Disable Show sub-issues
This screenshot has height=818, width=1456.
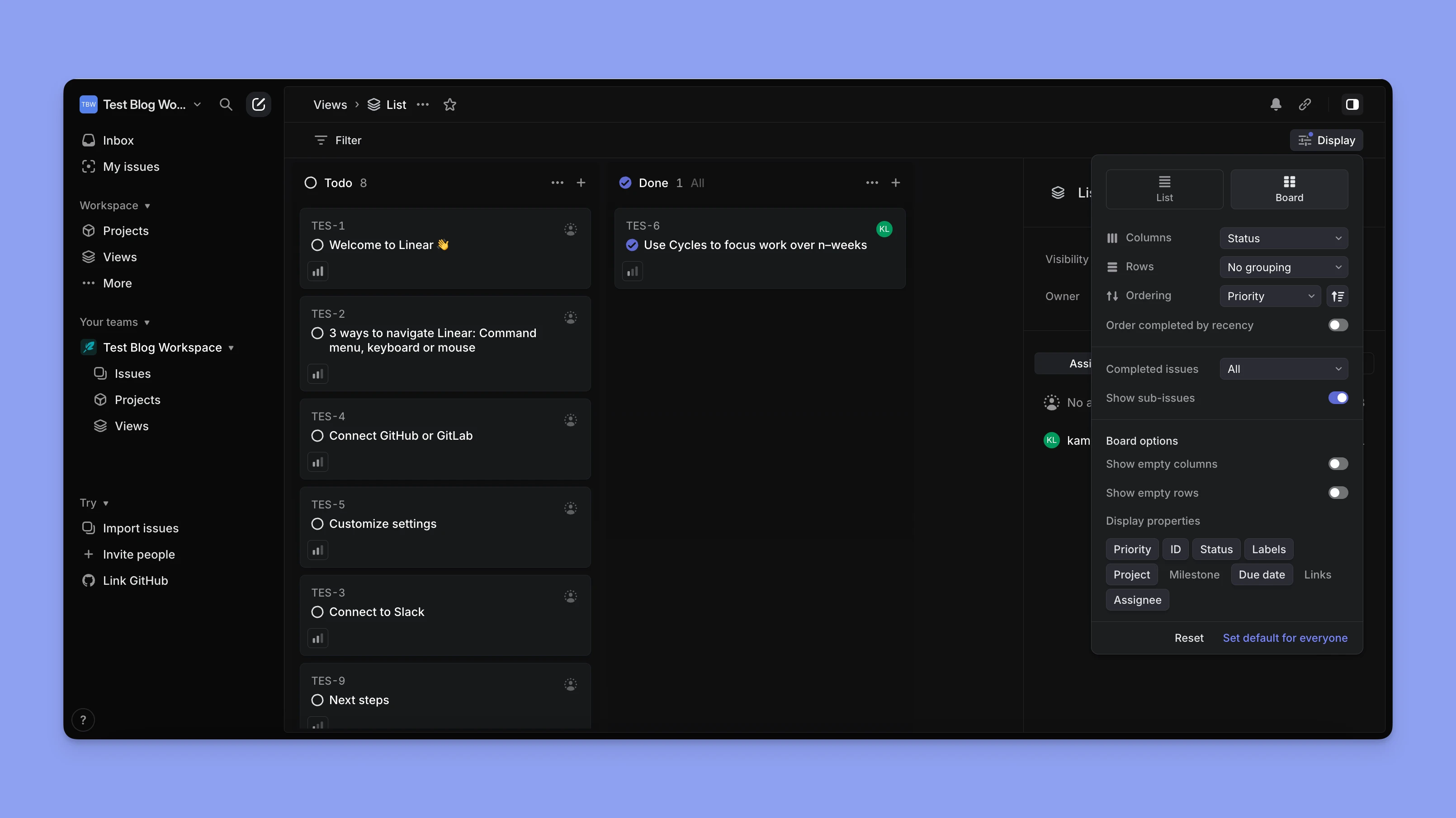1338,398
